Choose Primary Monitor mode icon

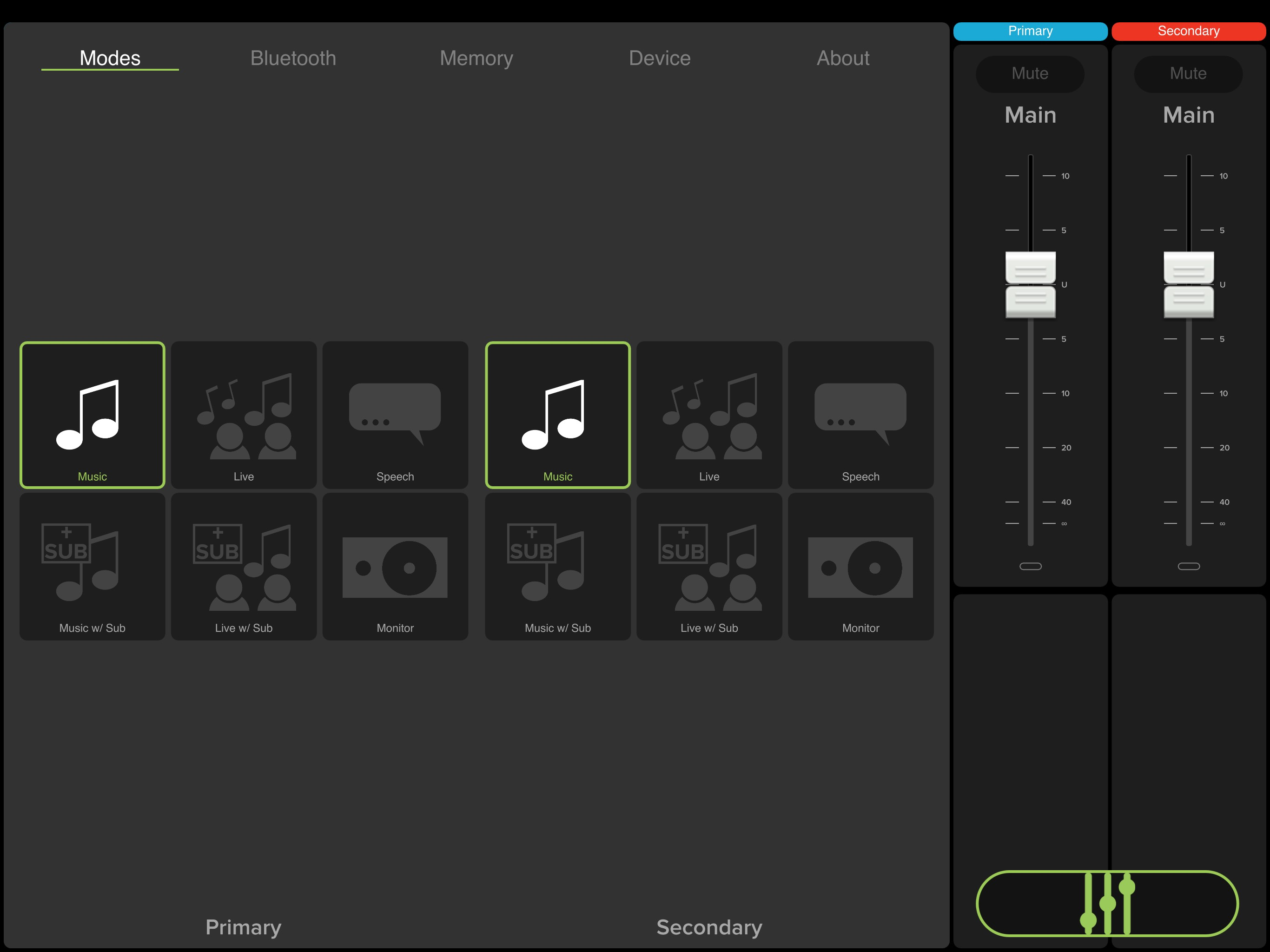click(395, 566)
